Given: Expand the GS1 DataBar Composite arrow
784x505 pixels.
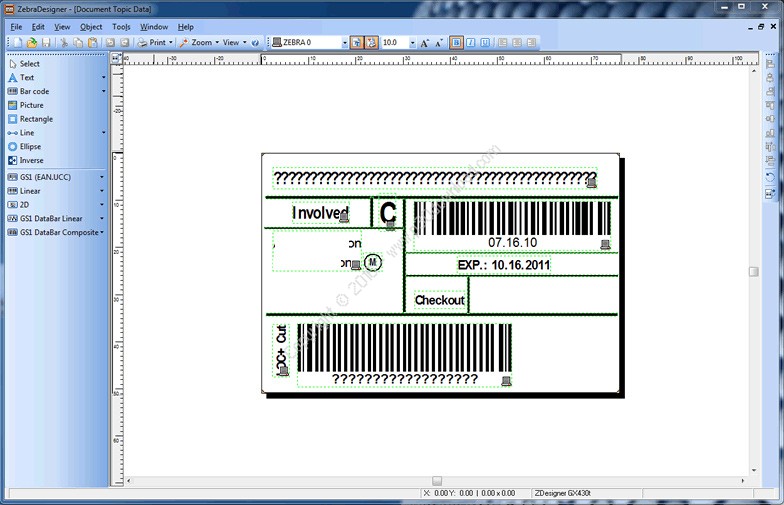Looking at the screenshot, I should point(102,232).
